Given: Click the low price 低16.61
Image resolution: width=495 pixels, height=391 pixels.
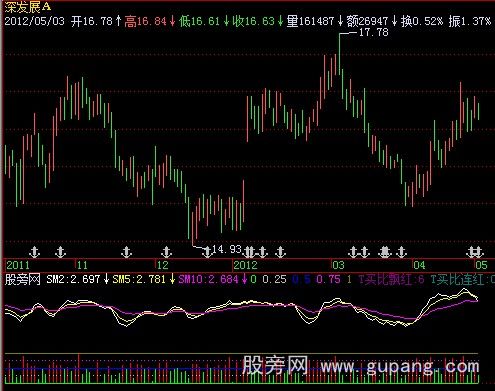Looking at the screenshot, I should click(199, 21).
